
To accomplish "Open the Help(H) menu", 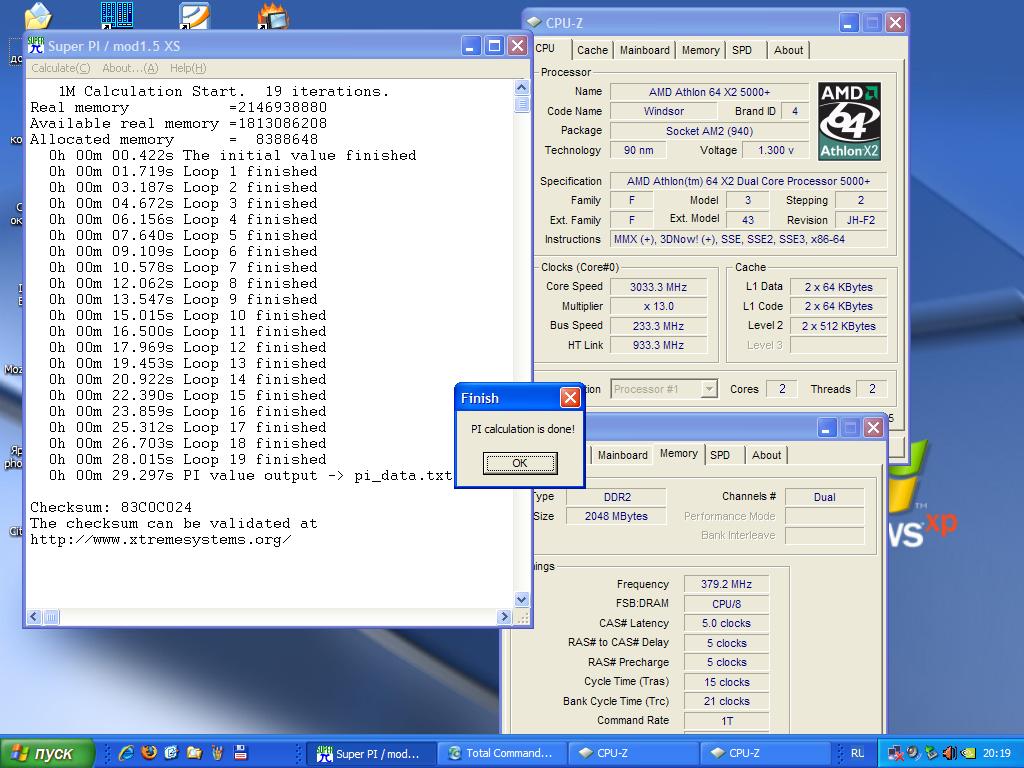I will 188,68.
